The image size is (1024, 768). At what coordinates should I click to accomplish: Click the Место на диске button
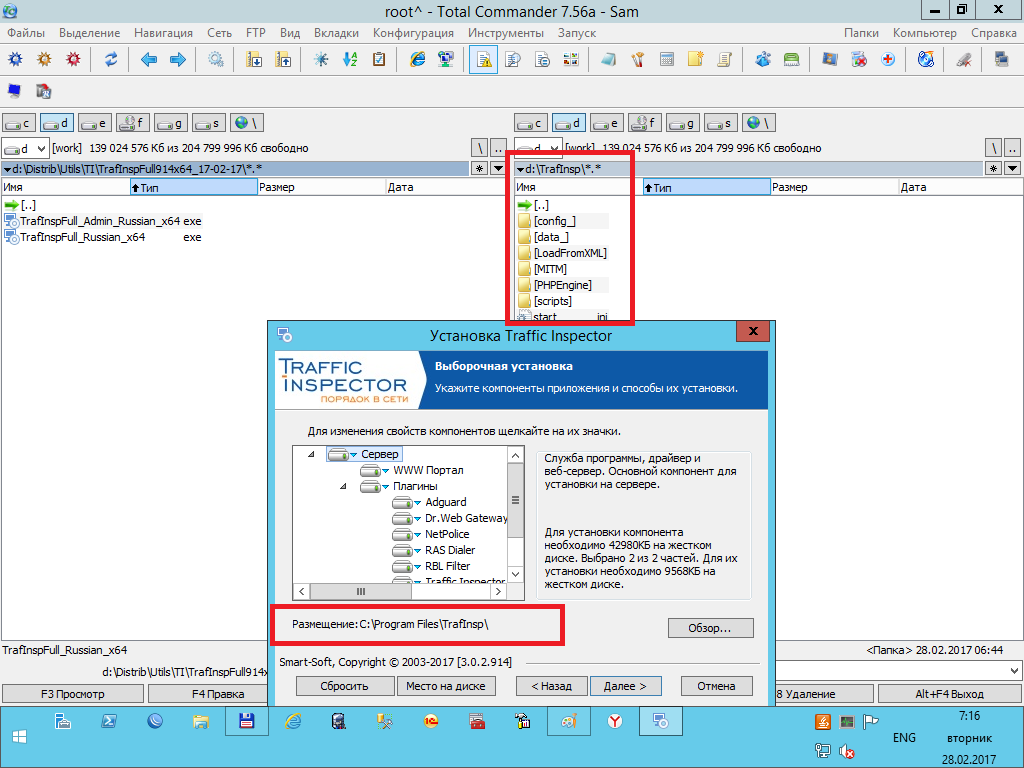445,686
